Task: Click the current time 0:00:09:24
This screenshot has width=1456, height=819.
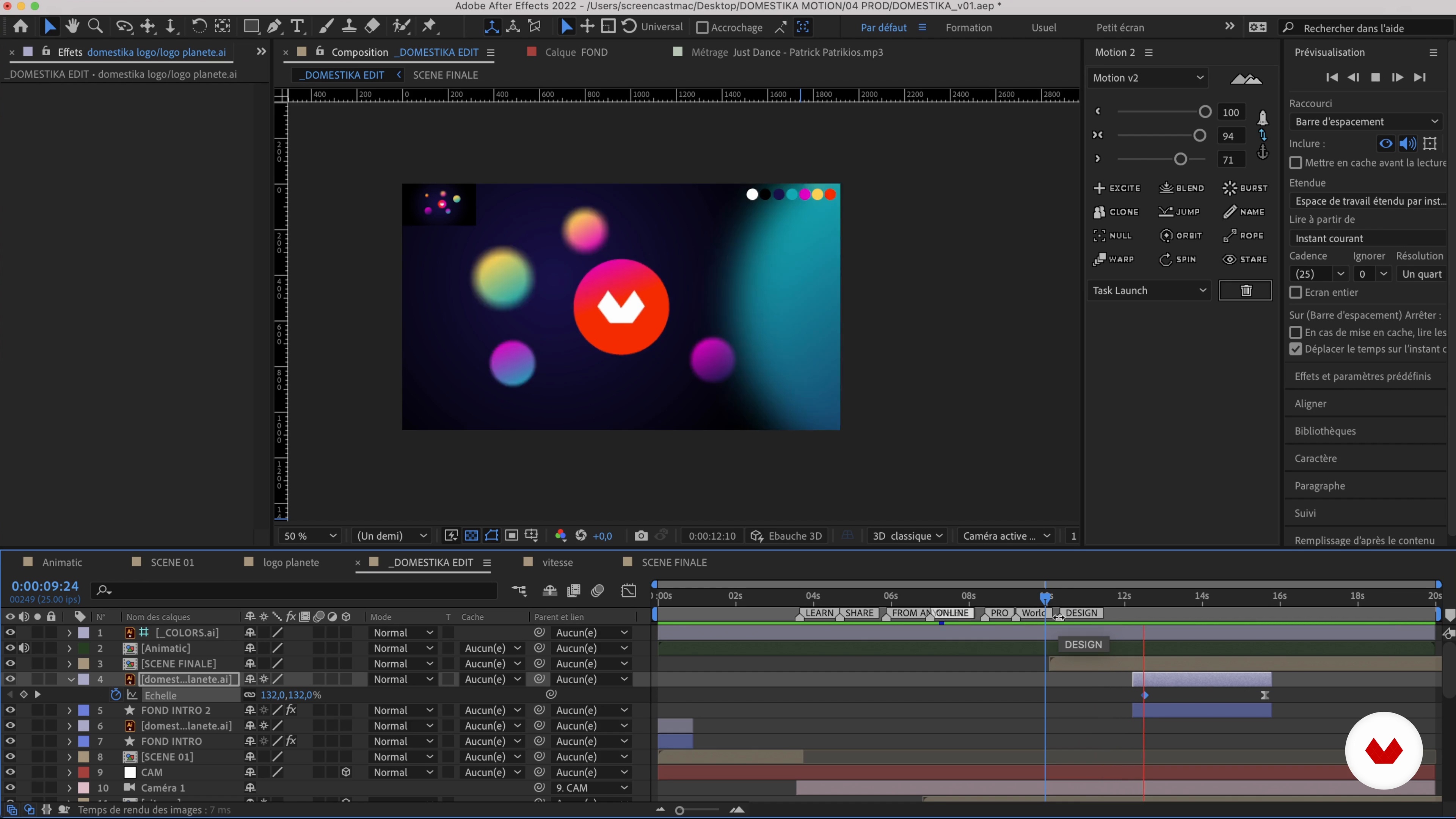Action: [x=45, y=586]
